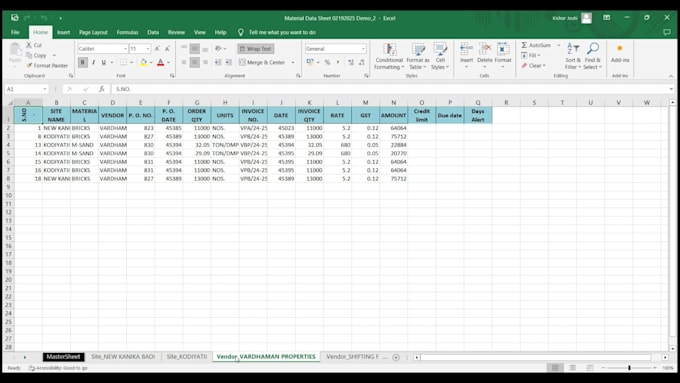Toggle Bold formatting
Image resolution: width=680 pixels, height=383 pixels.
82,62
